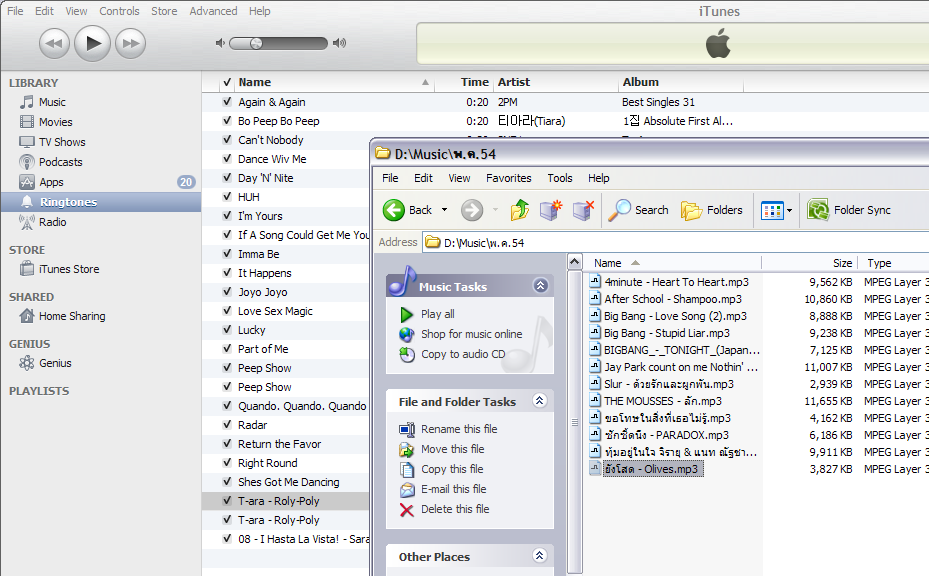The image size is (929, 576).
Task: Open the Back button history dropdown
Action: 444,210
